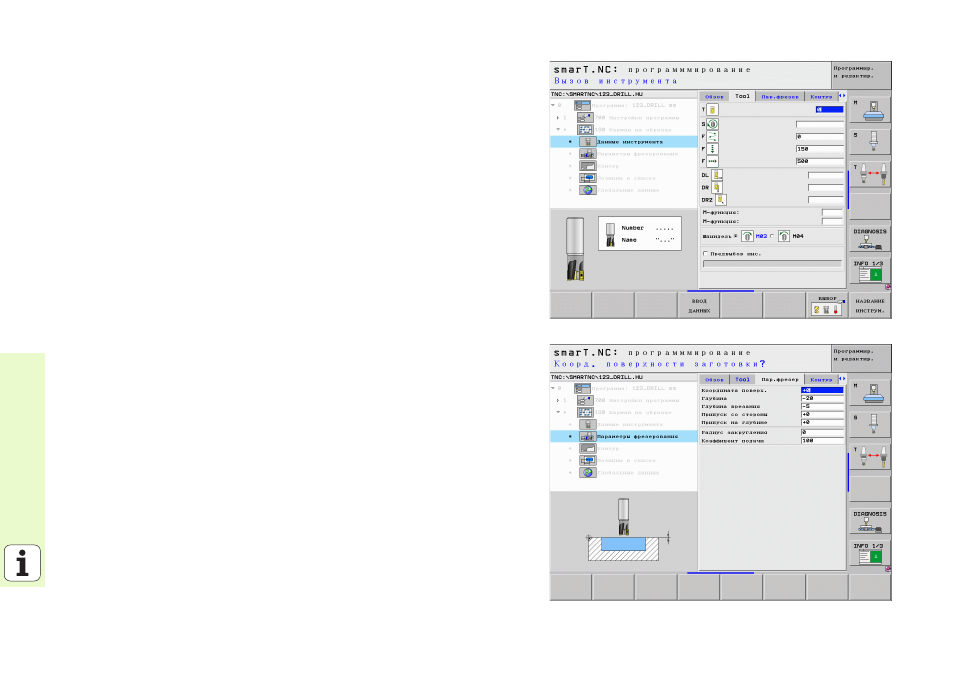This screenshot has width=954, height=673.
Task: Click feed F icon beside value 150
Action: (712, 148)
